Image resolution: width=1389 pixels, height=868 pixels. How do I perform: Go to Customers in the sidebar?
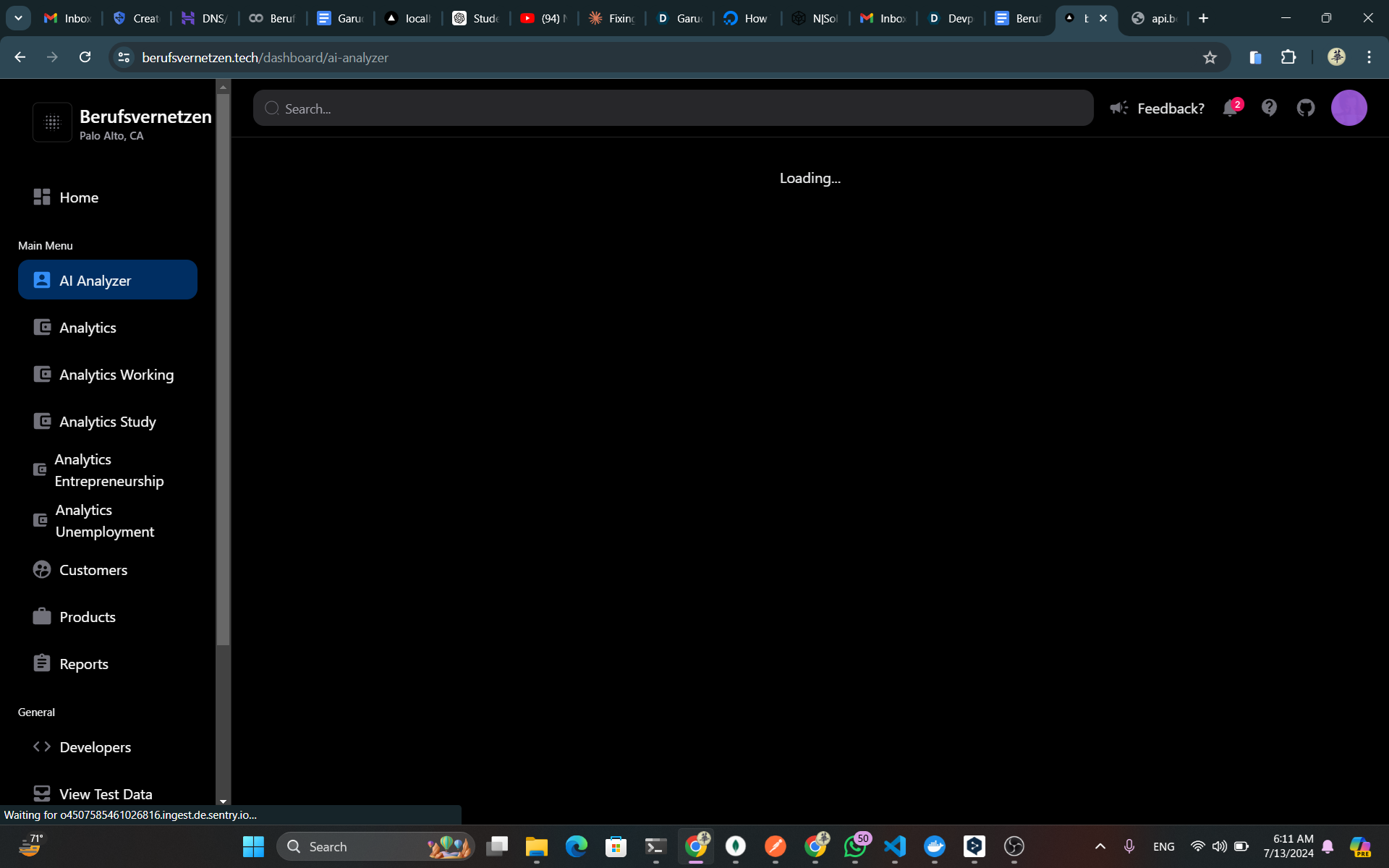[93, 570]
